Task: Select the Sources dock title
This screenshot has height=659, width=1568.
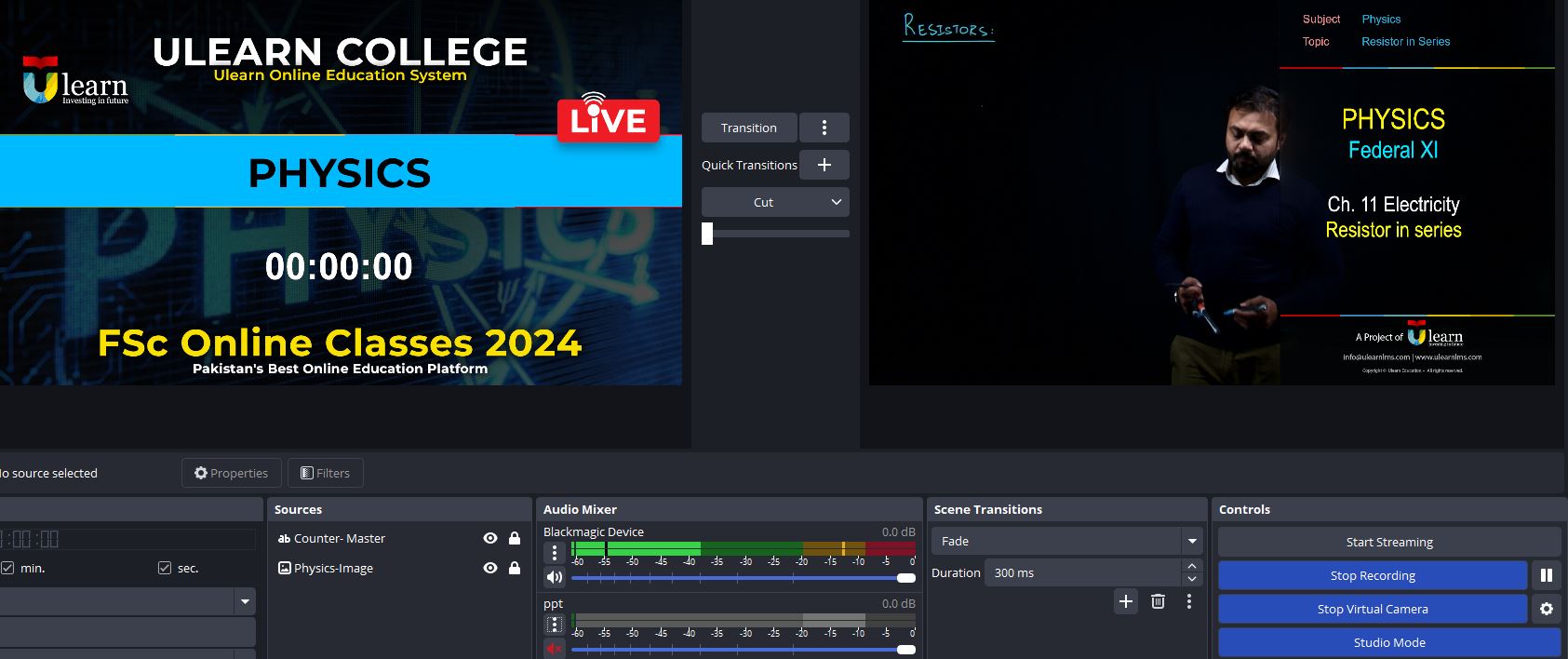Action: [299, 509]
